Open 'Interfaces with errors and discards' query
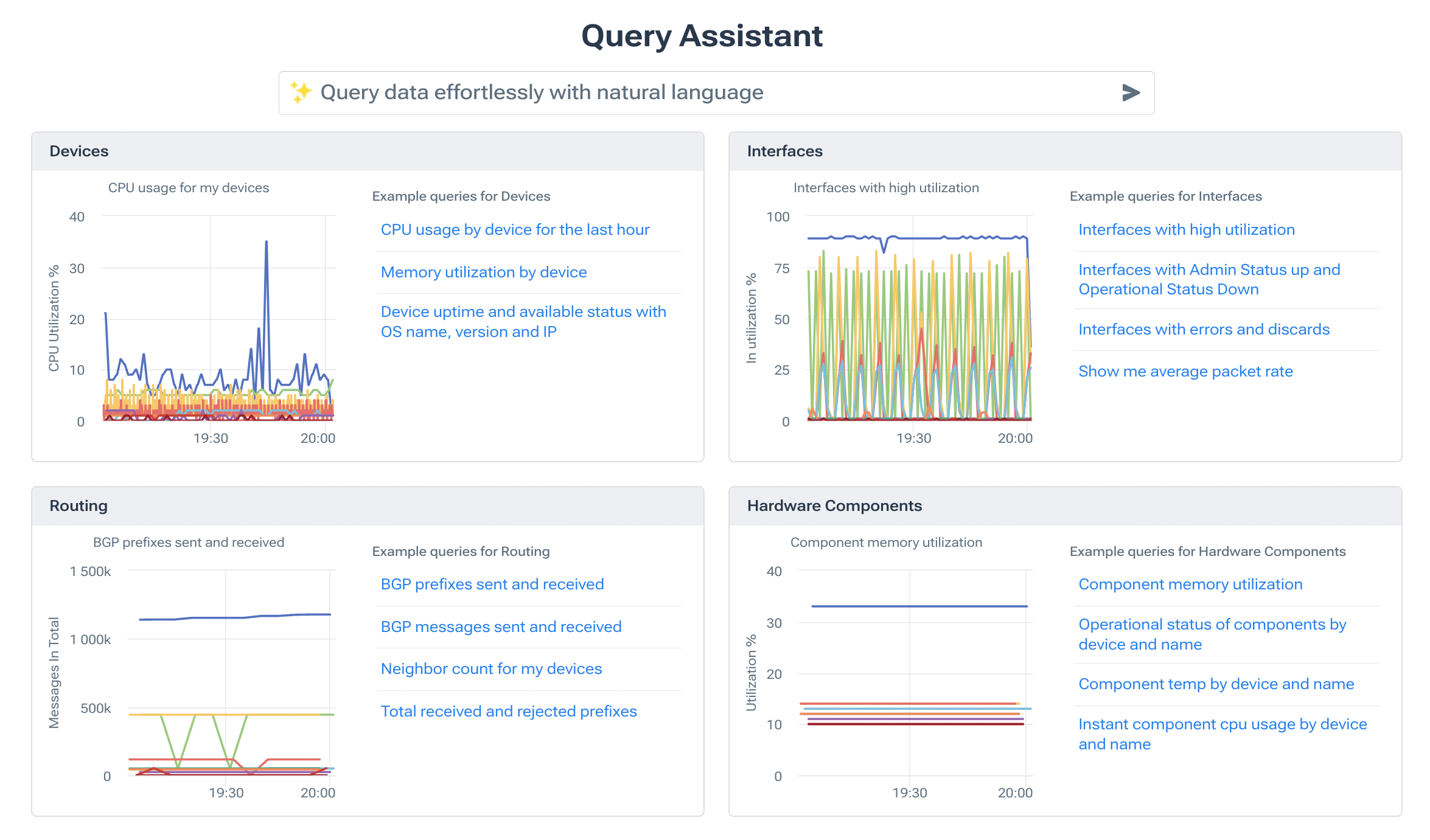The width and height of the screenshot is (1430, 840). (x=1204, y=330)
